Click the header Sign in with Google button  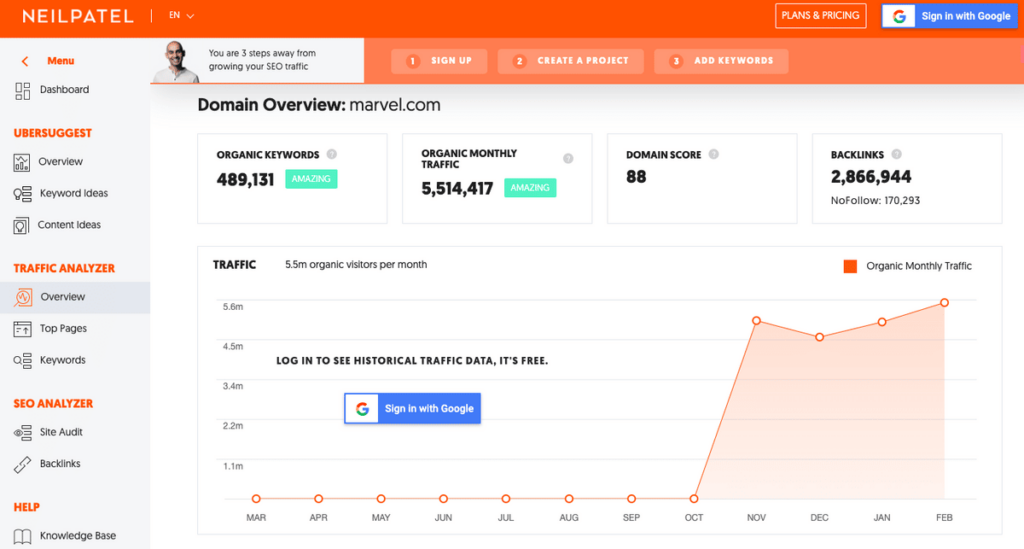click(x=950, y=16)
